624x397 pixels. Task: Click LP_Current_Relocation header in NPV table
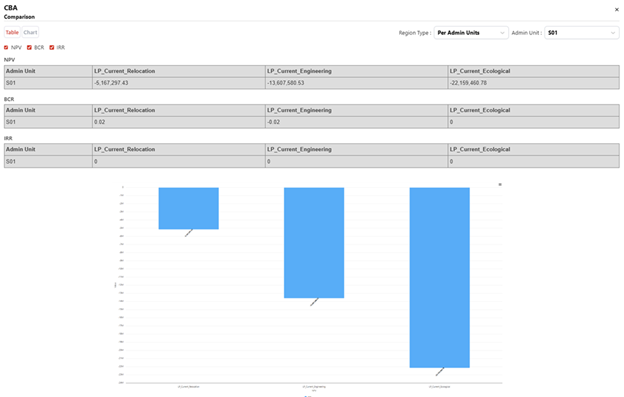coord(125,71)
